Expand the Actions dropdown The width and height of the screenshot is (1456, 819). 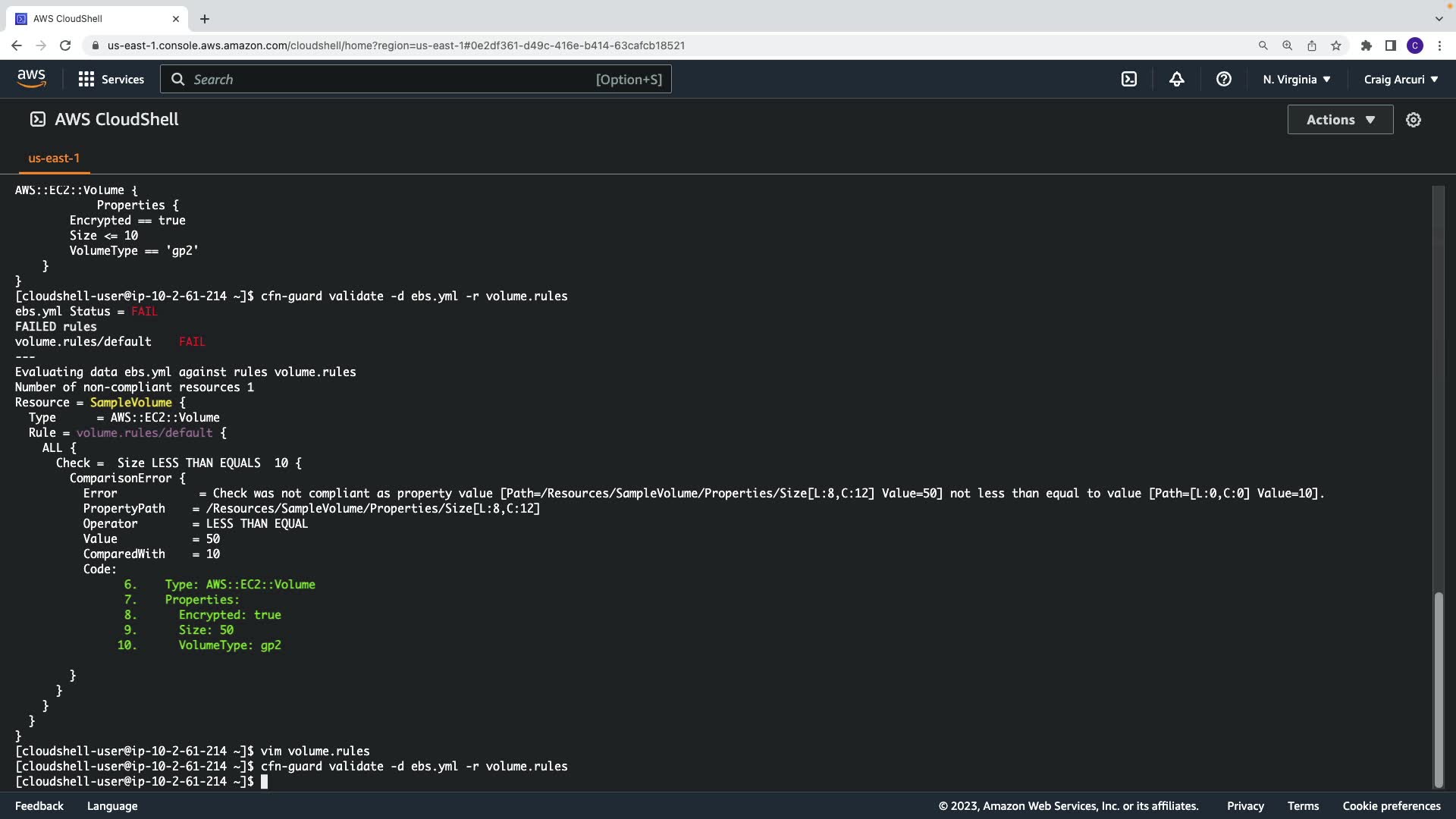[x=1339, y=120]
